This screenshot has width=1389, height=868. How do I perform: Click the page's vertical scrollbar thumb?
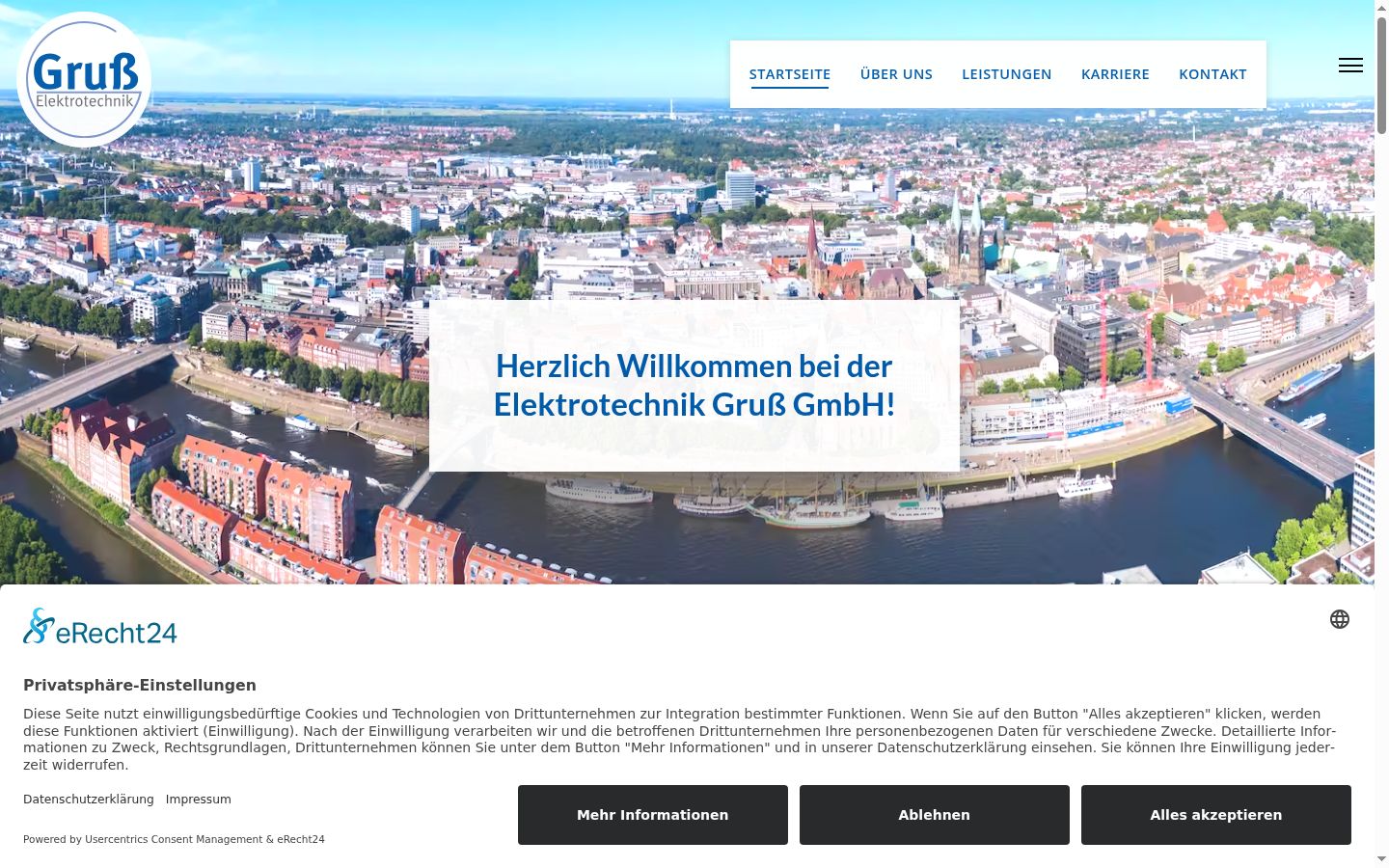pyautogui.click(x=1381, y=75)
